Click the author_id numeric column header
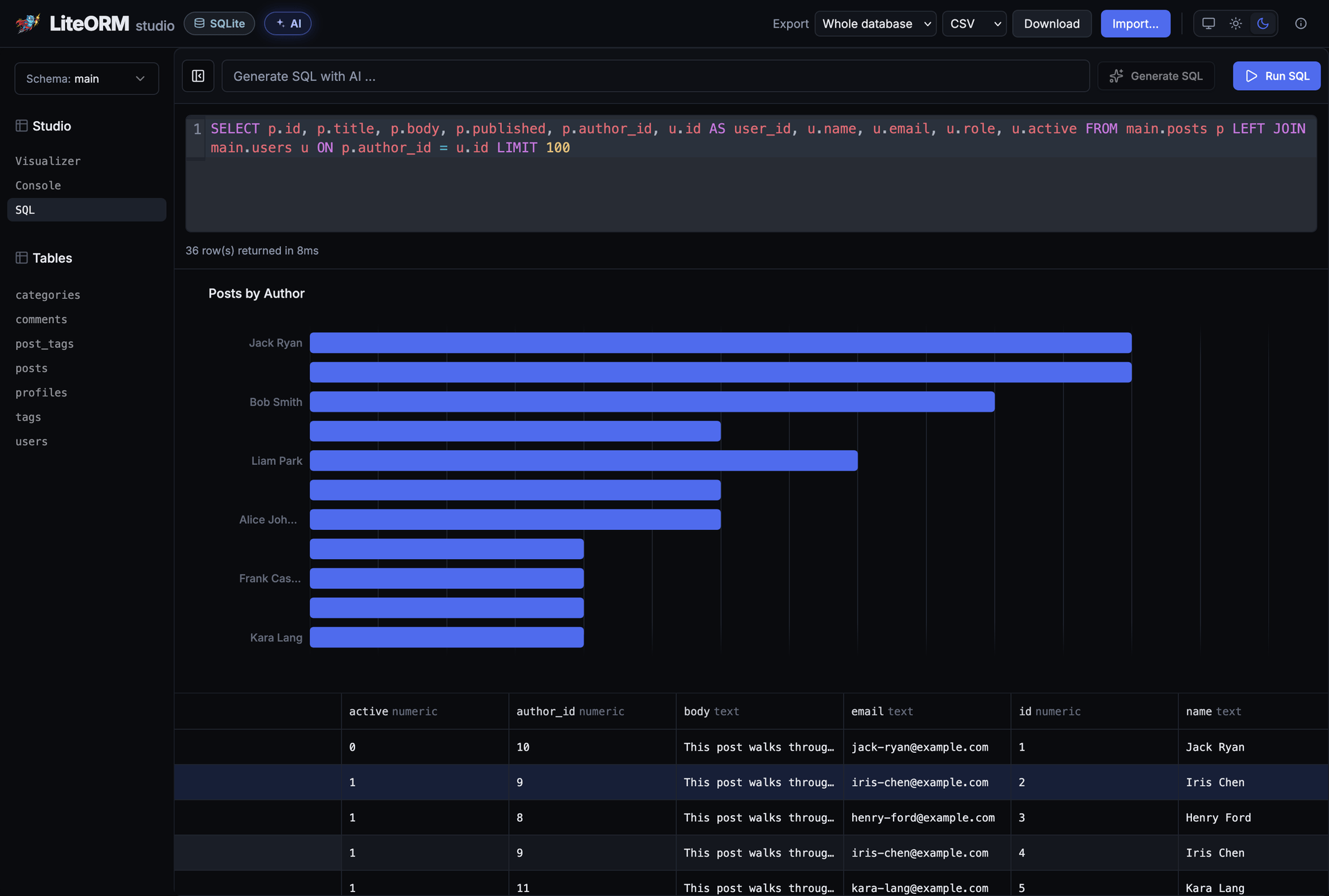The image size is (1329, 896). pos(592,711)
